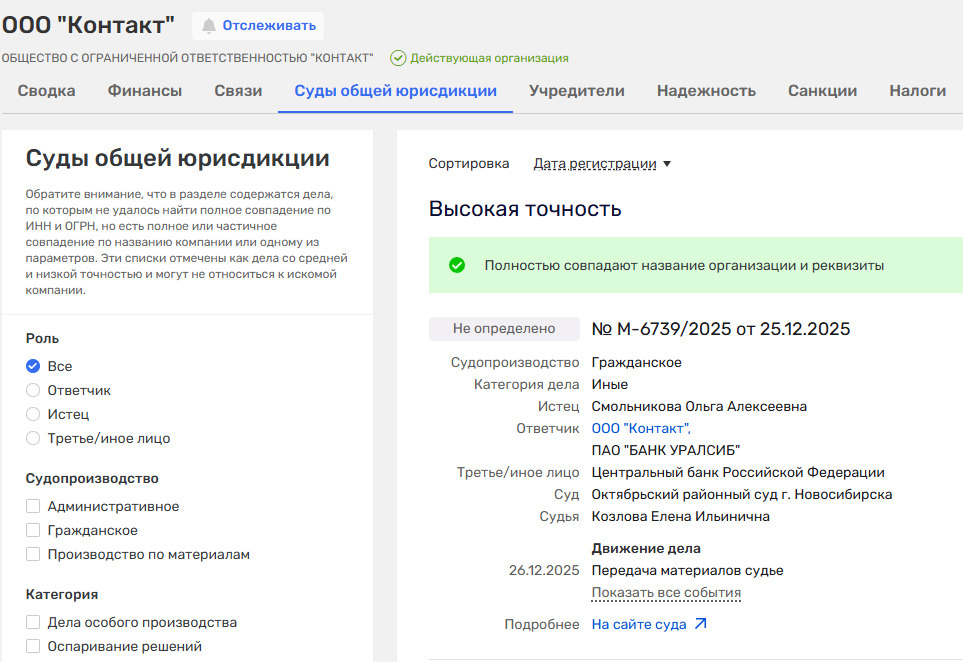
Task: Open the Дата регистрации sorting dropdown
Action: (602, 164)
